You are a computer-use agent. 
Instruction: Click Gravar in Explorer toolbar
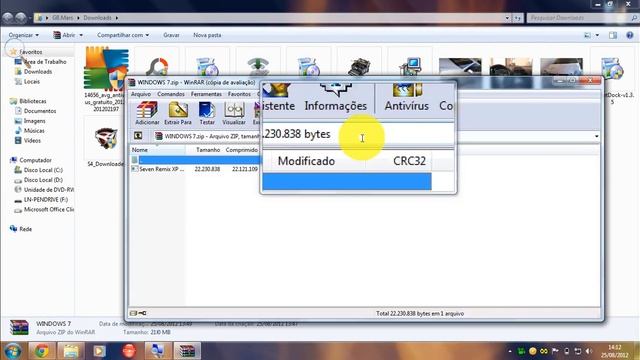coord(171,35)
